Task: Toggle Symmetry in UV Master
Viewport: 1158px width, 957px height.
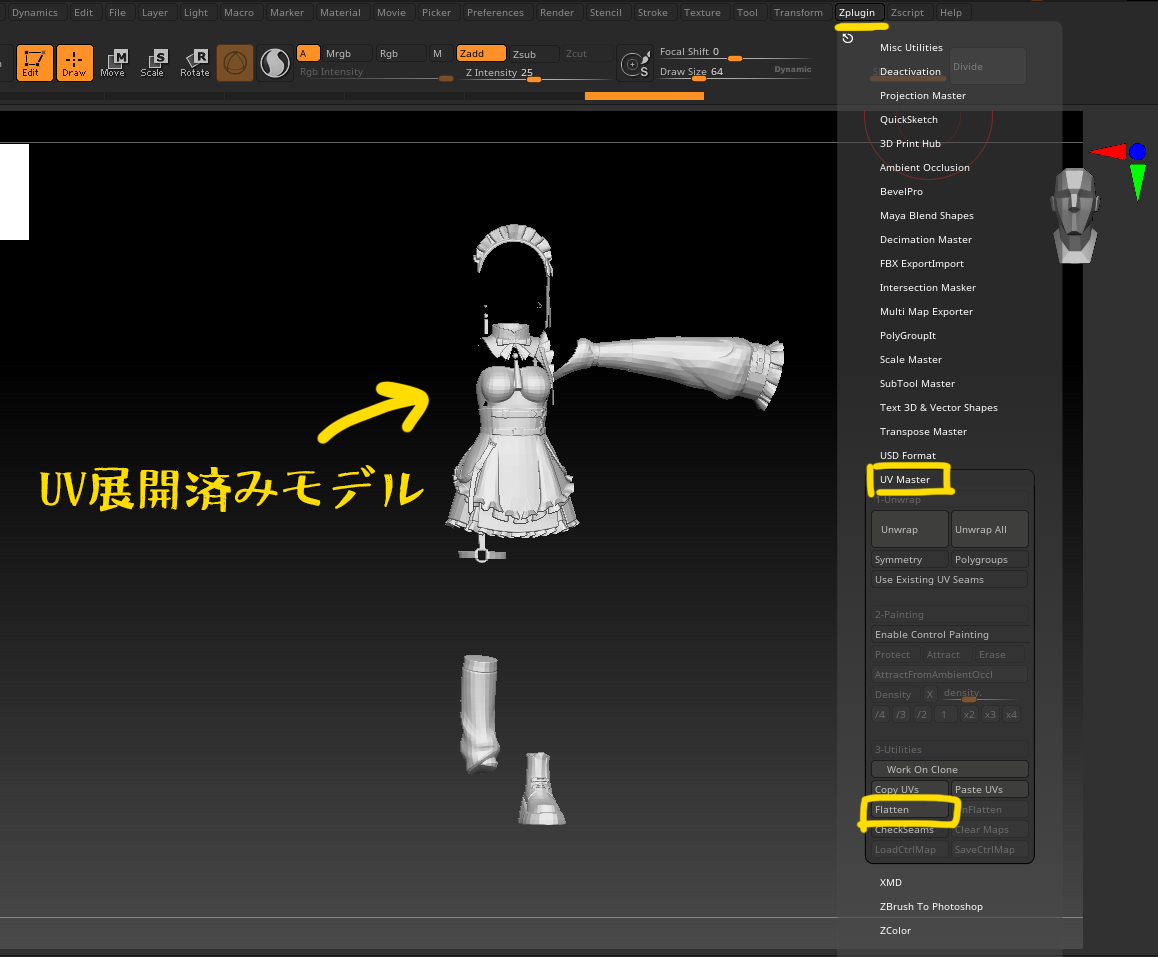Action: tap(910, 560)
